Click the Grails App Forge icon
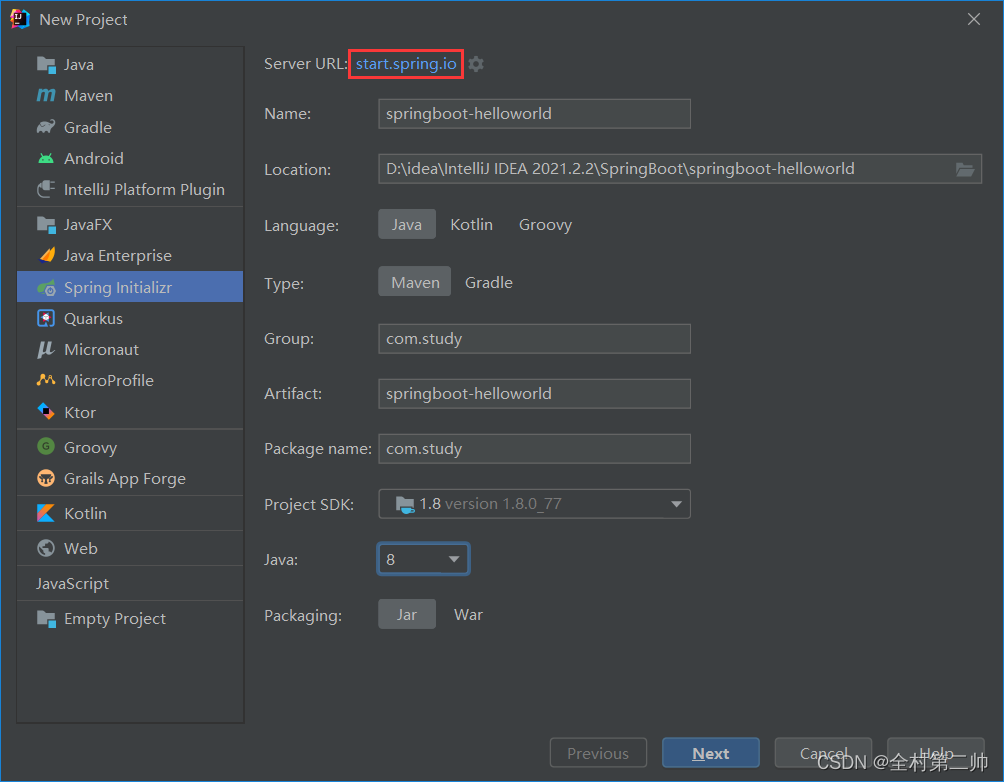 (46, 478)
